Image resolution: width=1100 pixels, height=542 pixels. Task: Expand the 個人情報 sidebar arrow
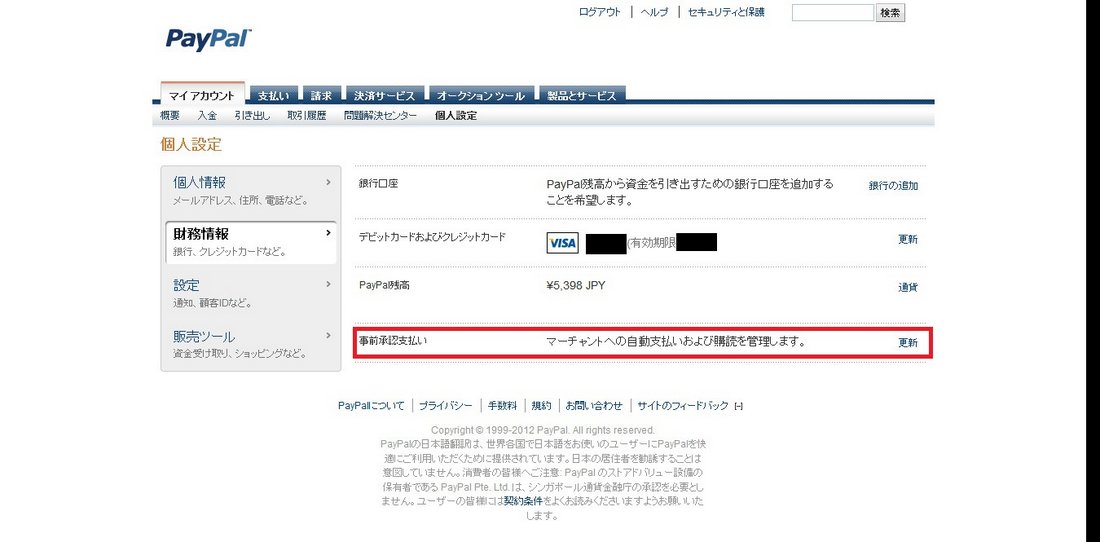click(x=328, y=182)
